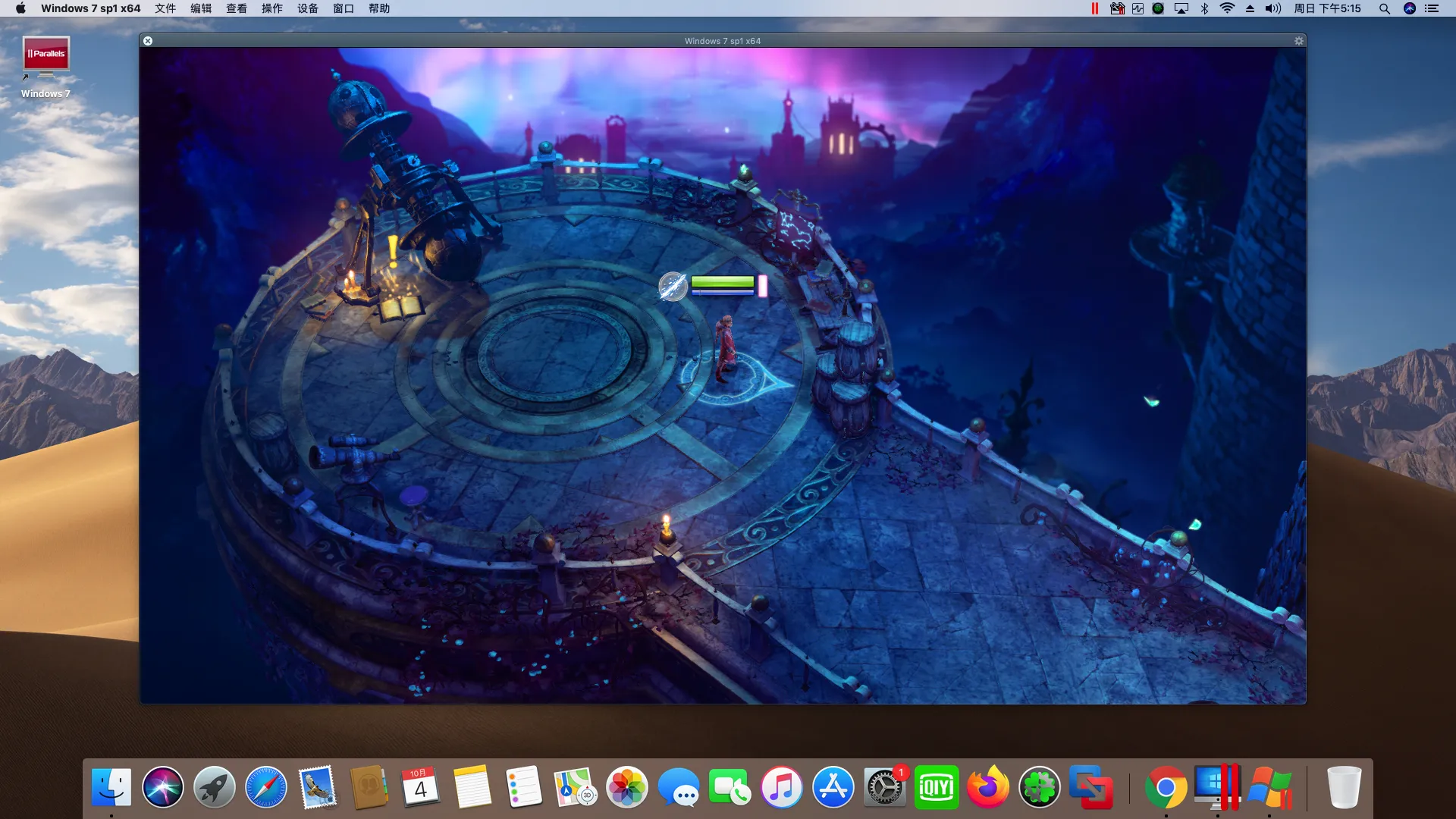
Task: Click the green health bar above character
Action: tap(722, 282)
